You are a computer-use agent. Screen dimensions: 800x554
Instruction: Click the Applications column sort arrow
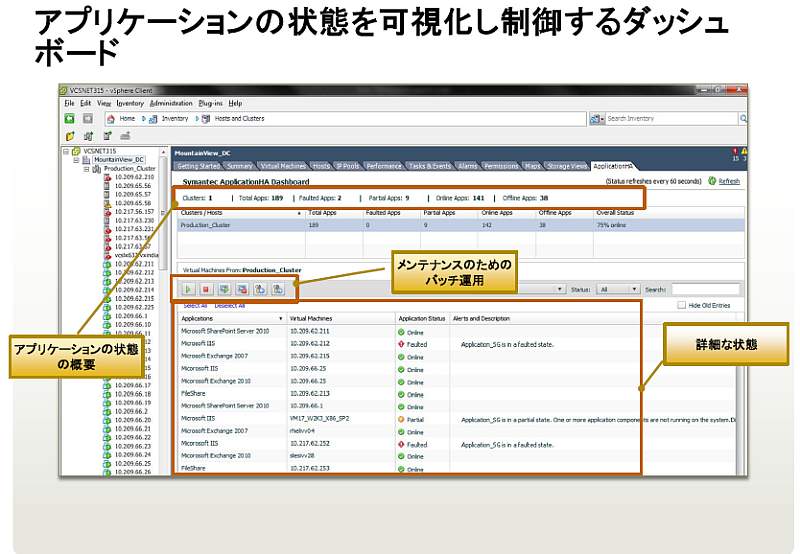pos(281,318)
